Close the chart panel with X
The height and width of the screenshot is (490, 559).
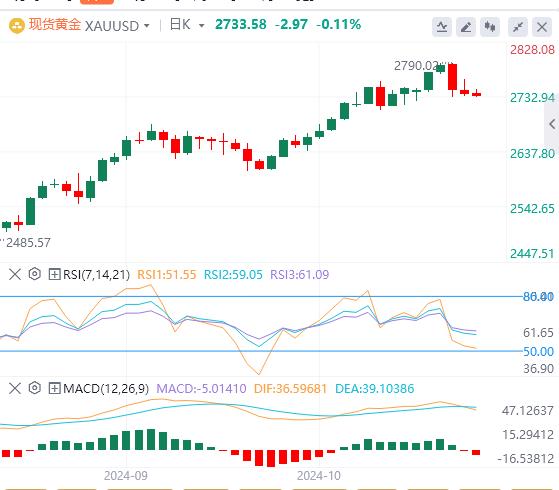pos(542,27)
